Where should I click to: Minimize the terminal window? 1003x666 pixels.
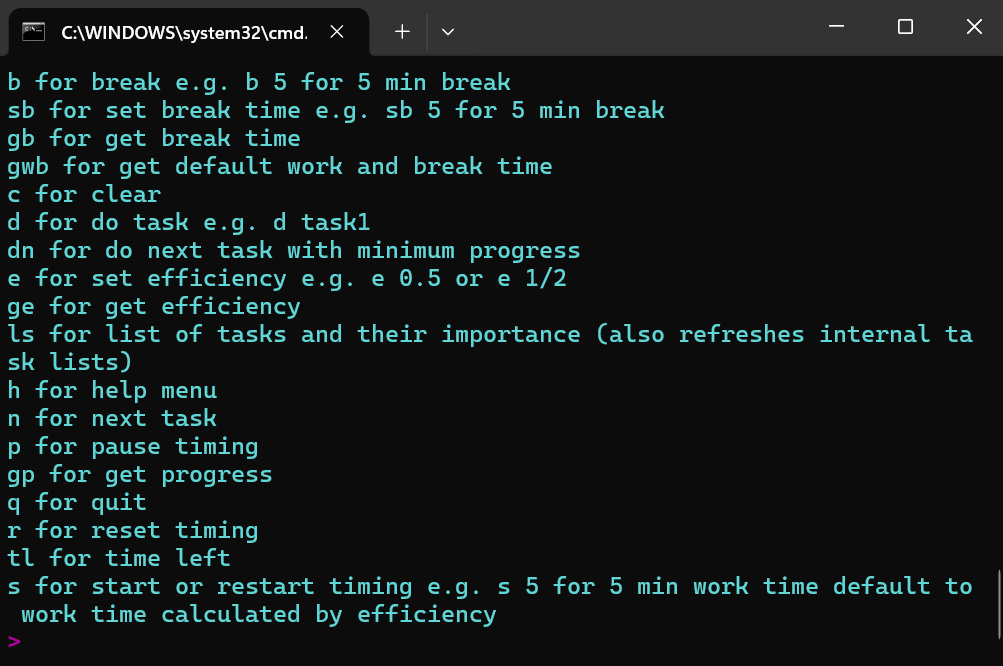pos(836,28)
